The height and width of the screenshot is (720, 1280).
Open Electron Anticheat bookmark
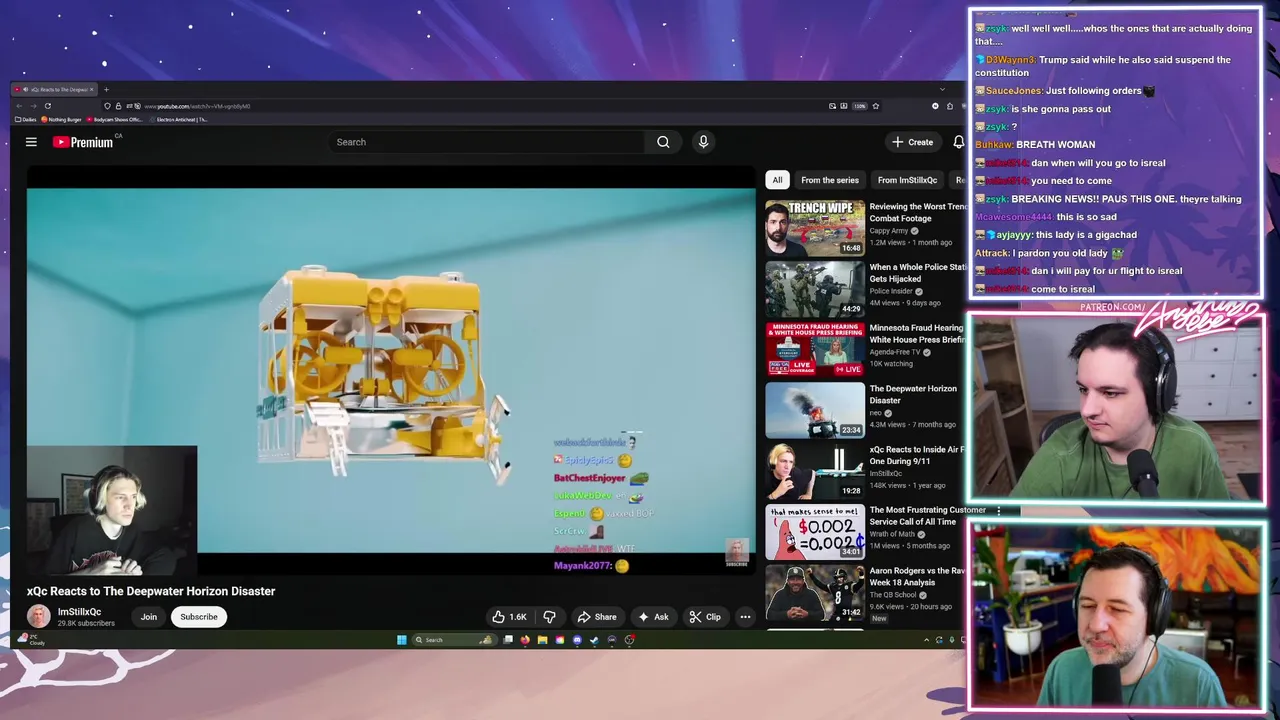point(178,119)
